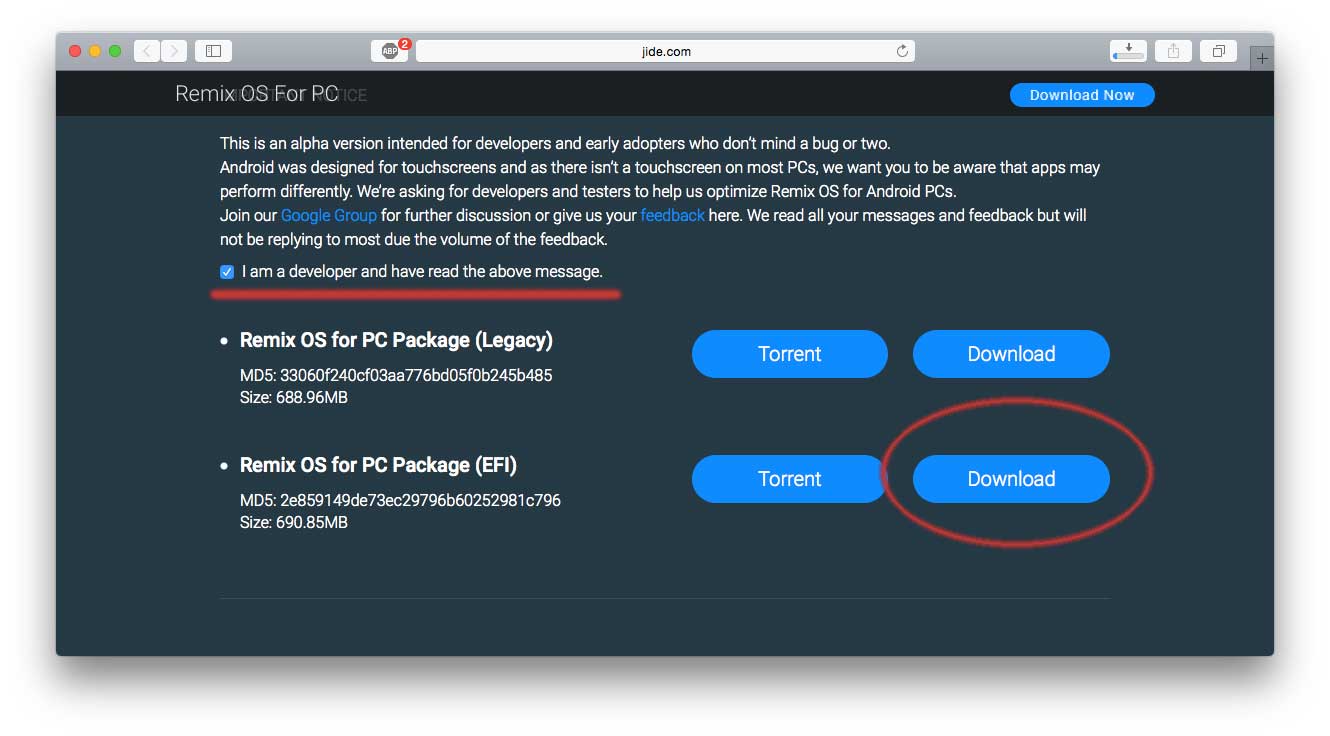The width and height of the screenshot is (1330, 736).
Task: Click the jide.com address bar
Action: 665,51
